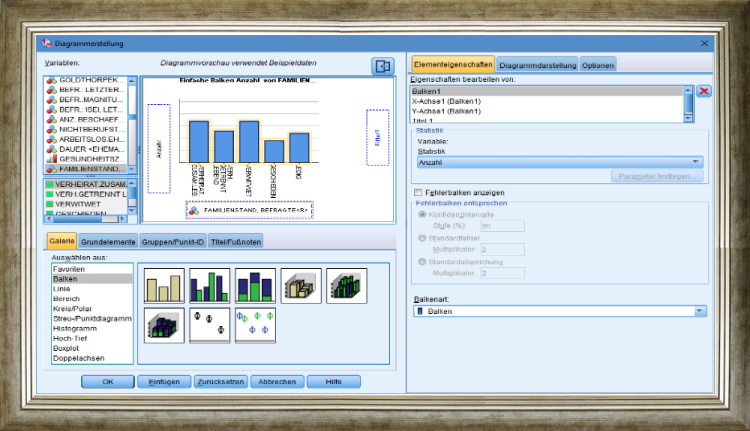750x431 pixels.
Task: Select the clustered error bar chart thumbnail
Action: tap(255, 326)
